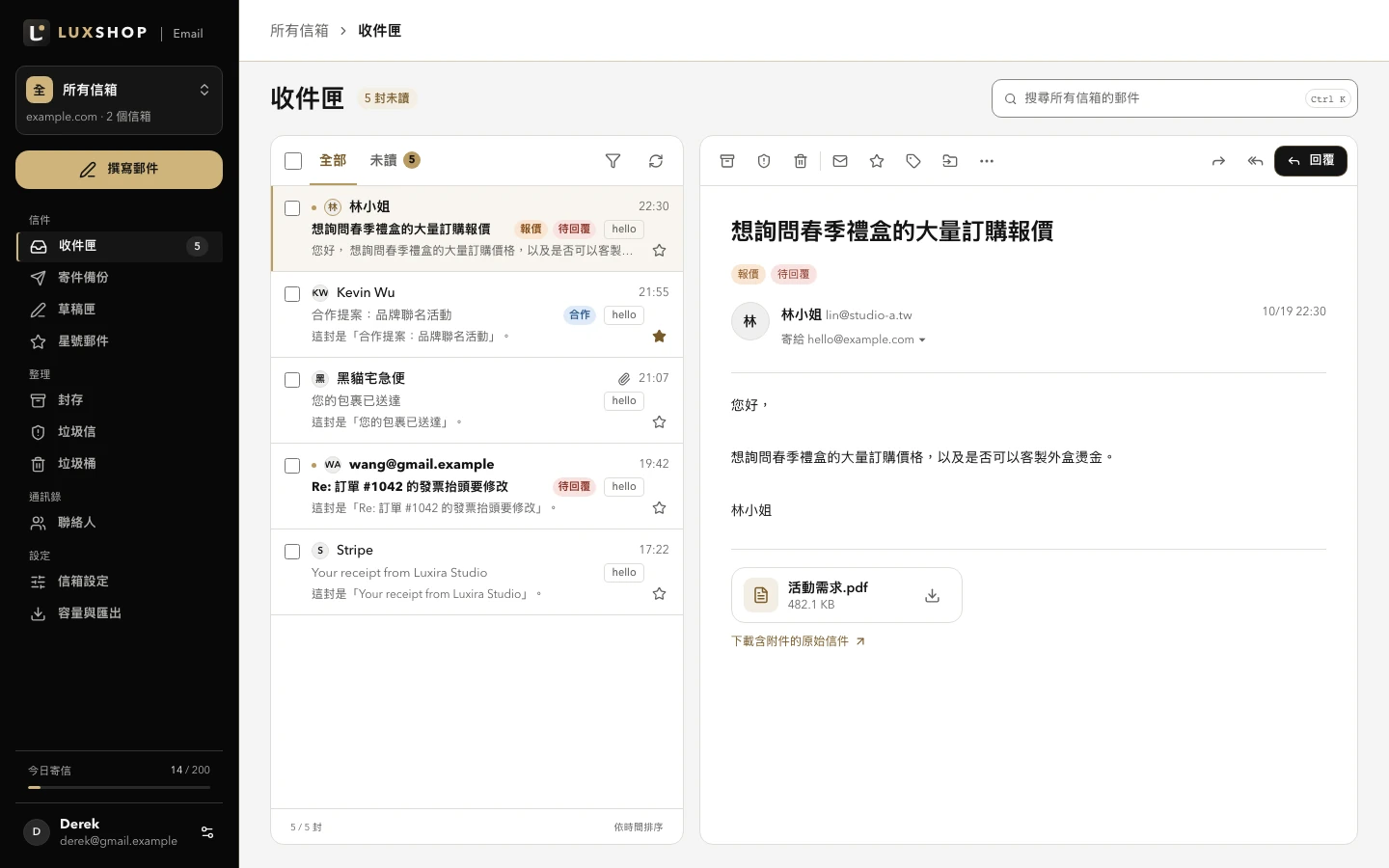The height and width of the screenshot is (868, 1389).
Task: Select the checkbox for 黑貓宅急便 email
Action: (x=292, y=380)
